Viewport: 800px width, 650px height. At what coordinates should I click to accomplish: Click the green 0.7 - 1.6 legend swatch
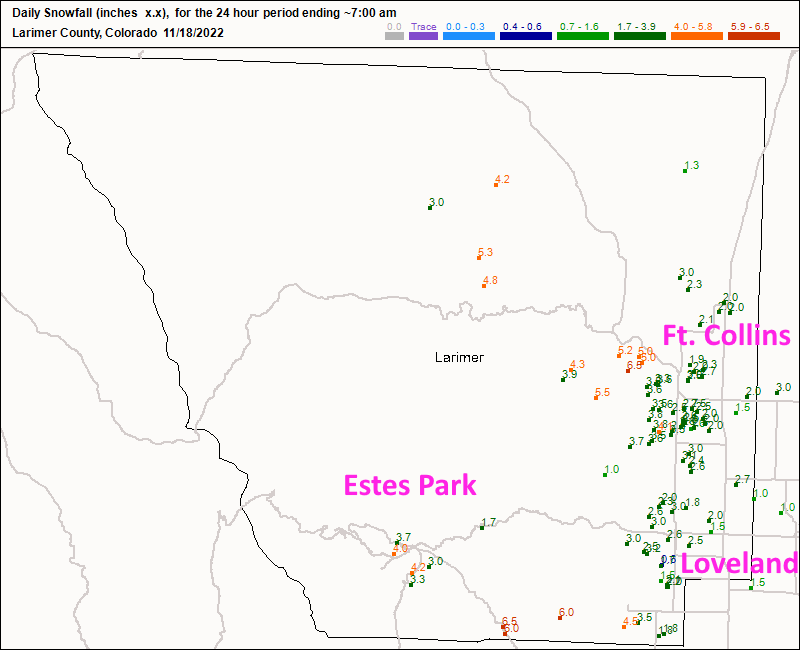pyautogui.click(x=583, y=36)
